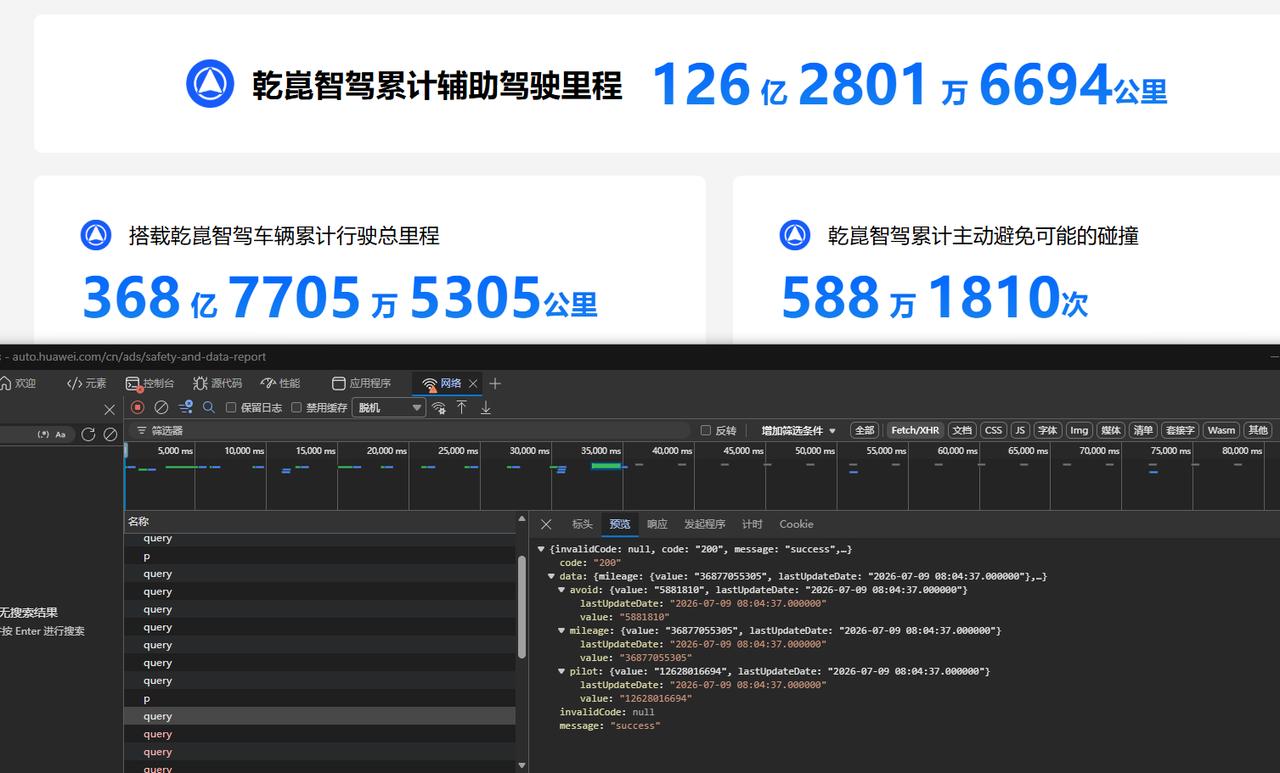Close the search side panel

tap(110, 409)
